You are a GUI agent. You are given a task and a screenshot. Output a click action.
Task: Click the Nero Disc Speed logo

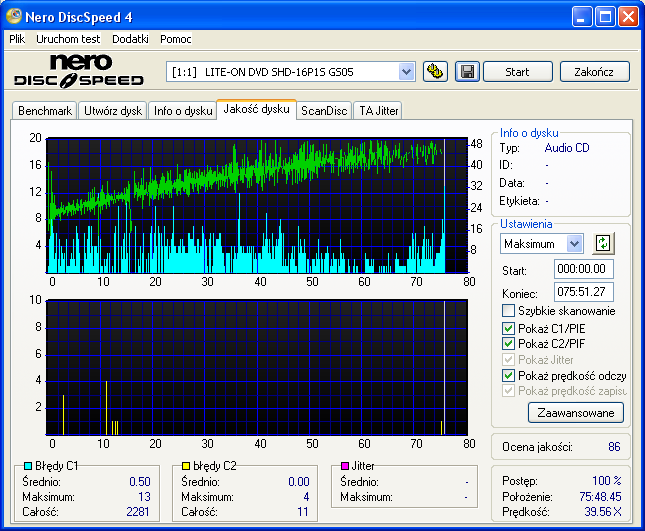79,71
